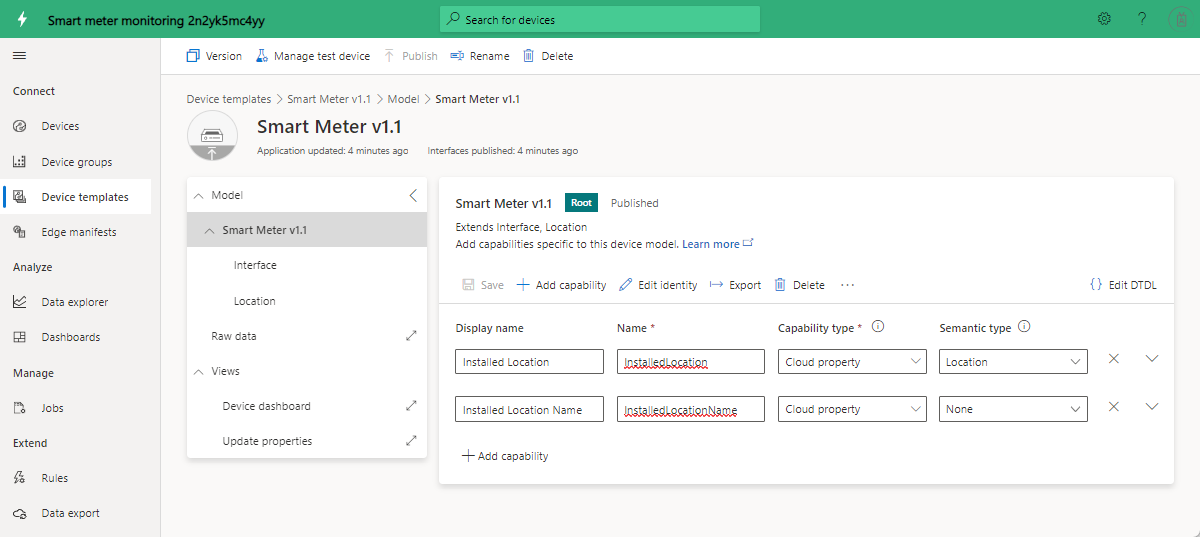Rename the device template
This screenshot has height=537, width=1200.
pos(480,56)
